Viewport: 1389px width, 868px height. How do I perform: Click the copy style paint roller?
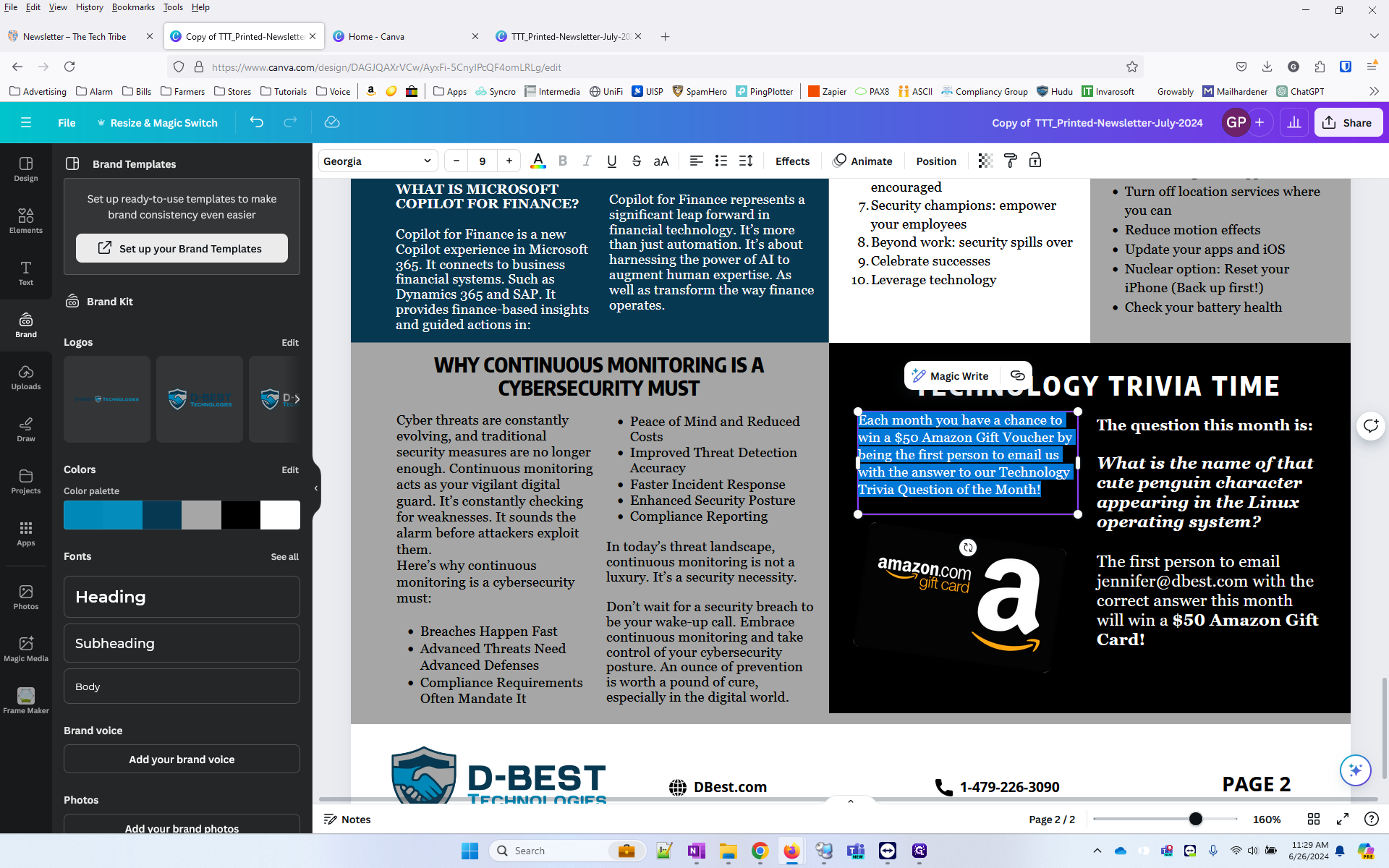pos(1011,161)
